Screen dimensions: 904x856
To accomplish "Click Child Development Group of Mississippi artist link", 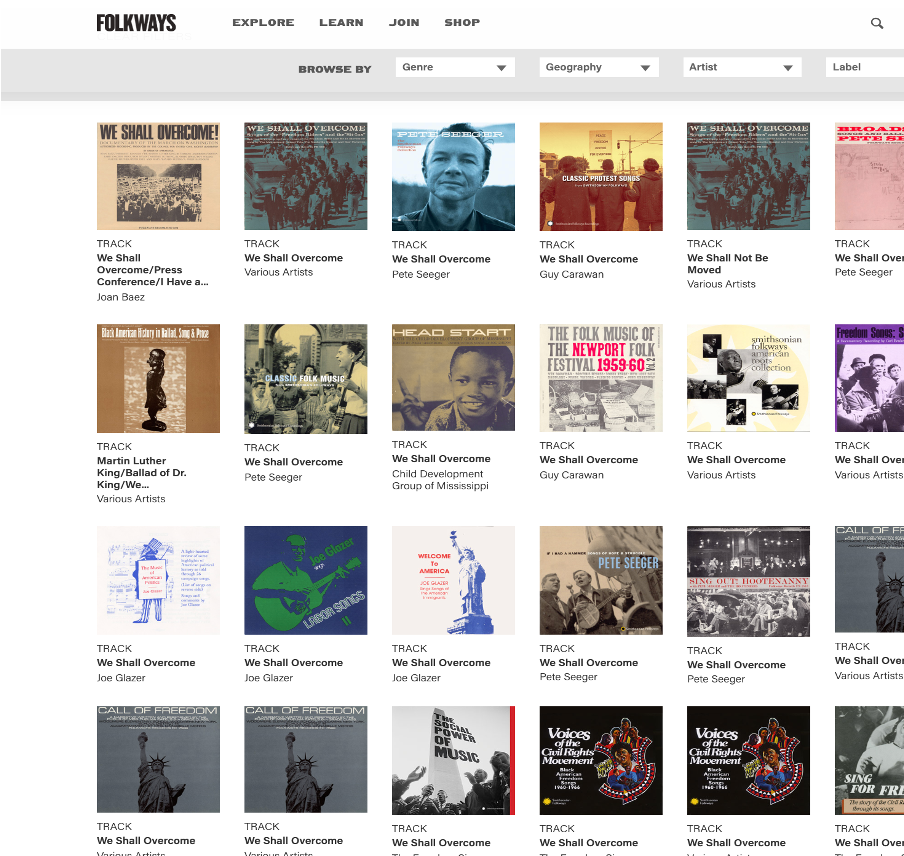I will coord(440,480).
